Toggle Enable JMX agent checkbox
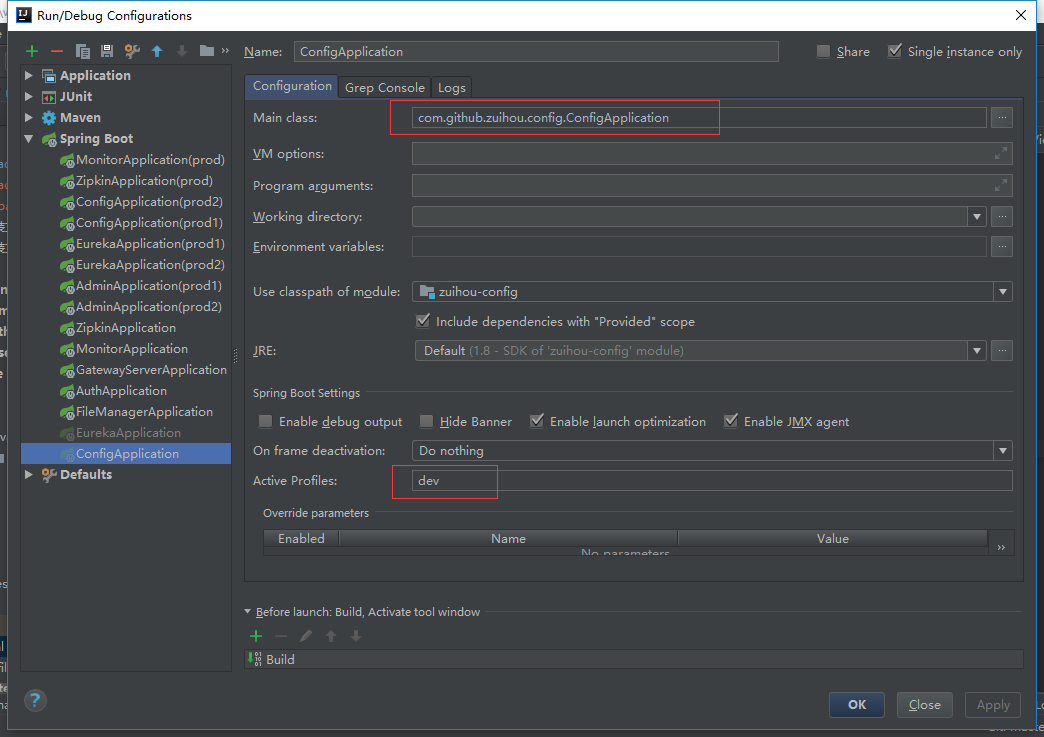1044x737 pixels. [x=731, y=421]
